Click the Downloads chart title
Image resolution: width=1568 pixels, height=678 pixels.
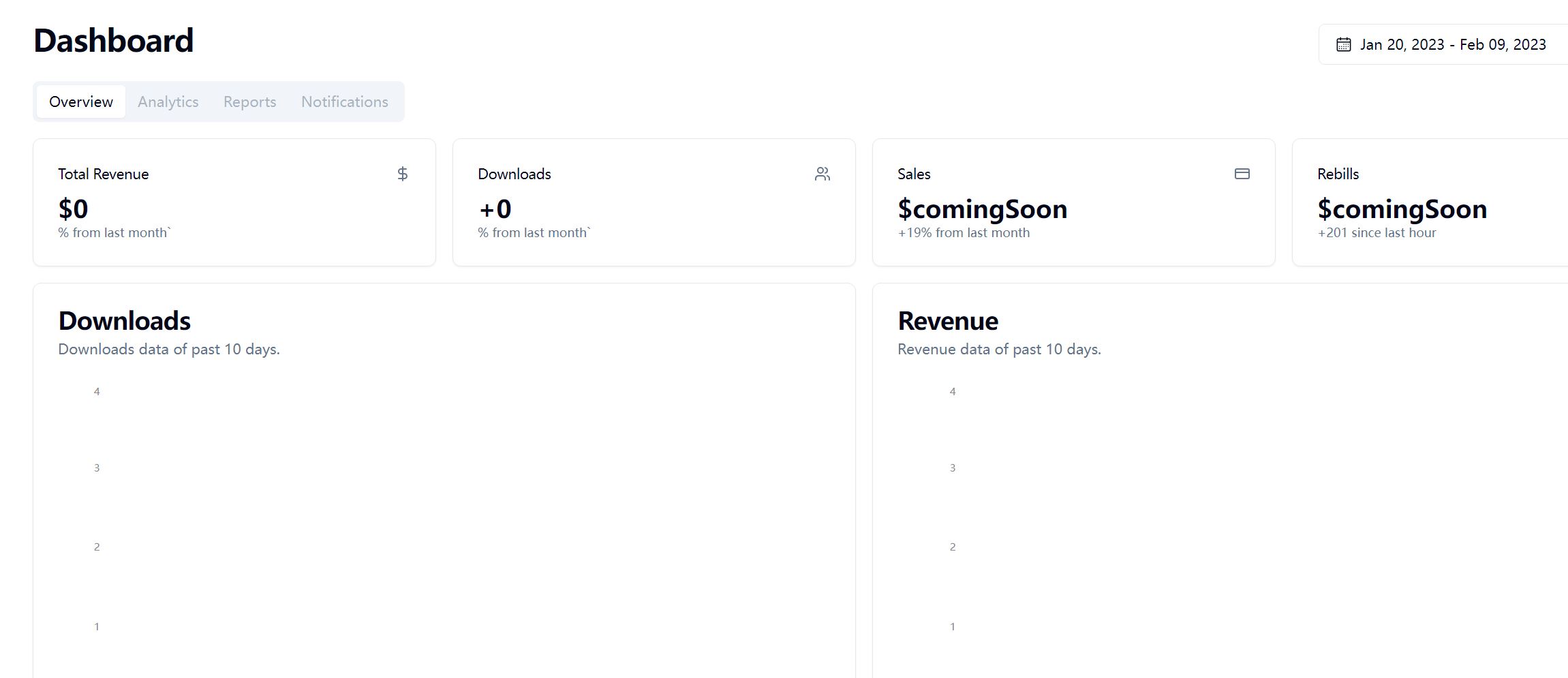[125, 320]
